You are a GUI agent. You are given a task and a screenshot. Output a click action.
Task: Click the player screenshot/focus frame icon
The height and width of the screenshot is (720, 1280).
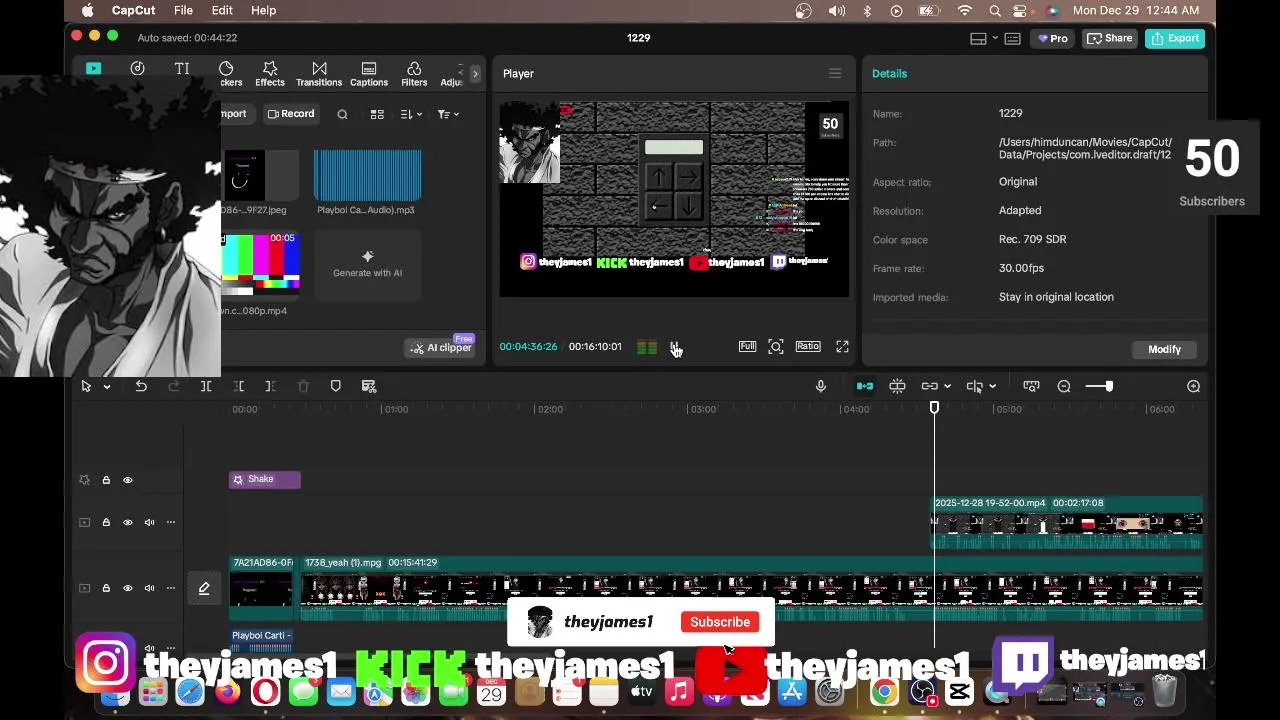[776, 346]
